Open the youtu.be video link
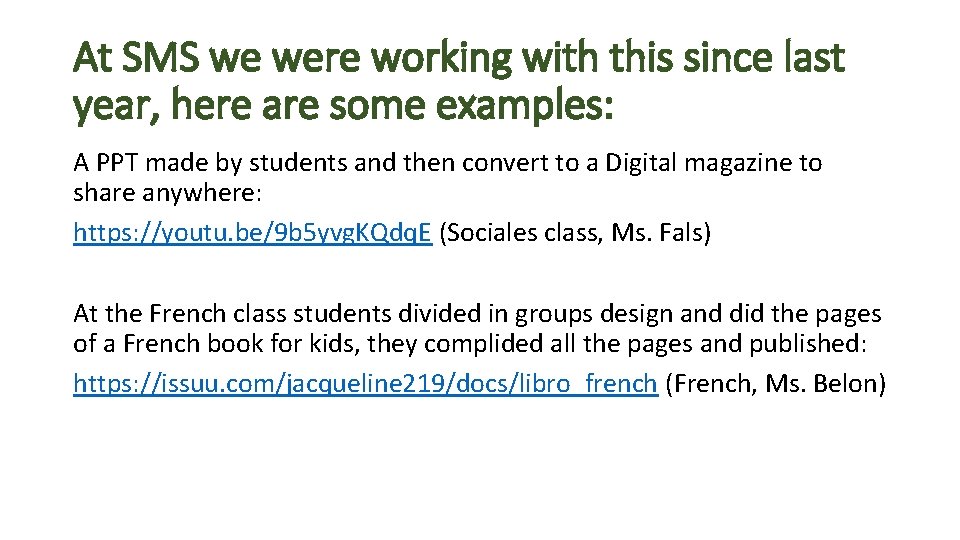The width and height of the screenshot is (960, 540). [252, 234]
